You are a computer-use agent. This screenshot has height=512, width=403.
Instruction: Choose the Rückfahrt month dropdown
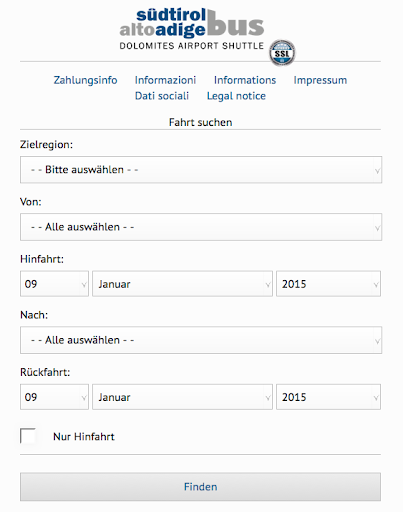pos(182,397)
